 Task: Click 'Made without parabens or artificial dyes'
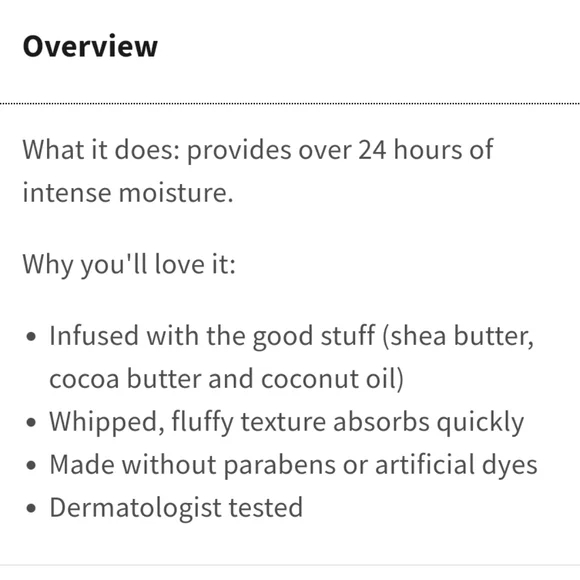293,465
